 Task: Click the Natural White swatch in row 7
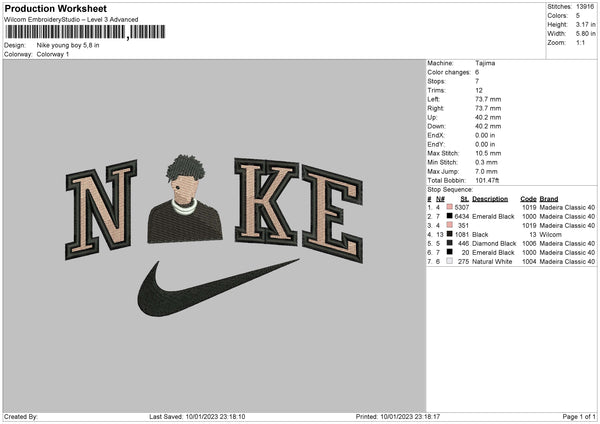point(450,261)
